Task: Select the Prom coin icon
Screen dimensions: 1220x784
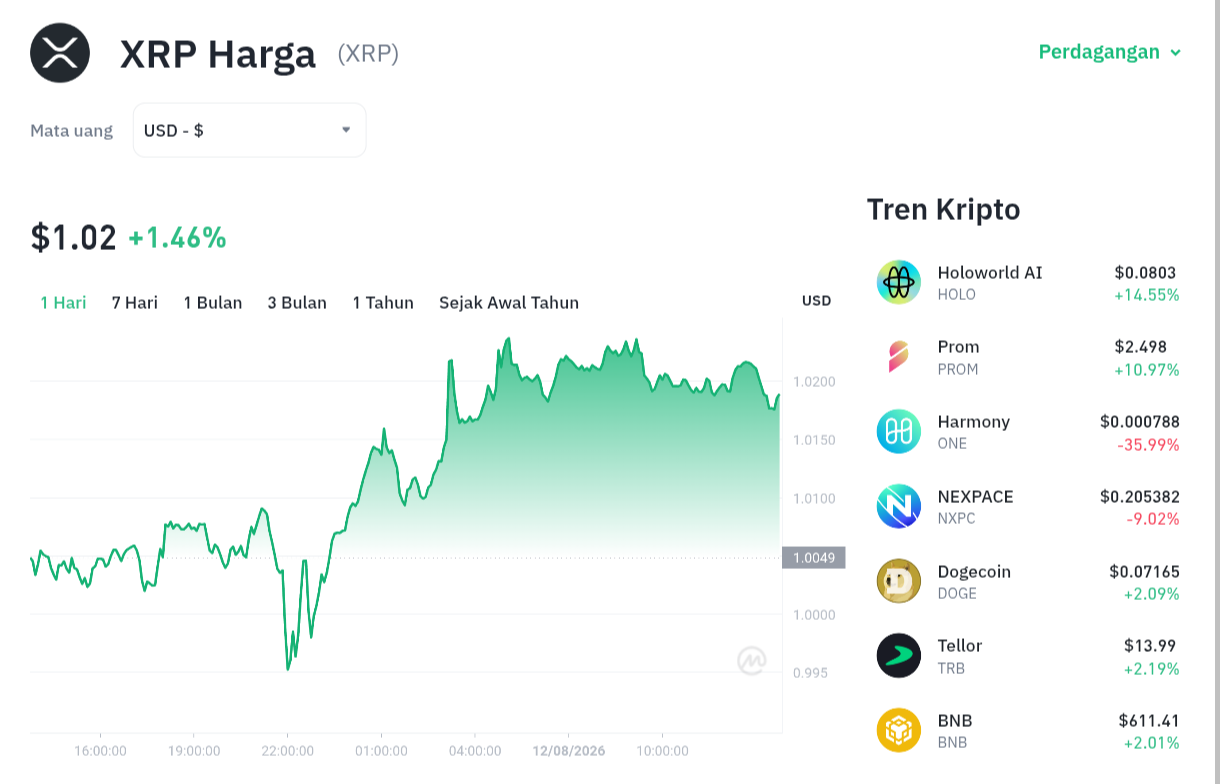Action: [899, 357]
